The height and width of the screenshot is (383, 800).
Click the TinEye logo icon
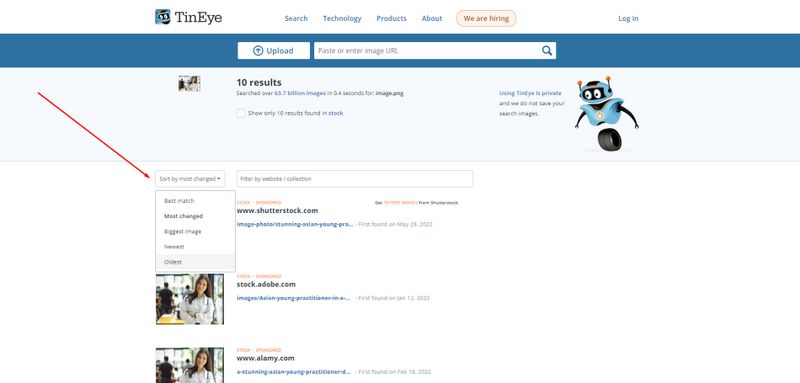click(163, 17)
